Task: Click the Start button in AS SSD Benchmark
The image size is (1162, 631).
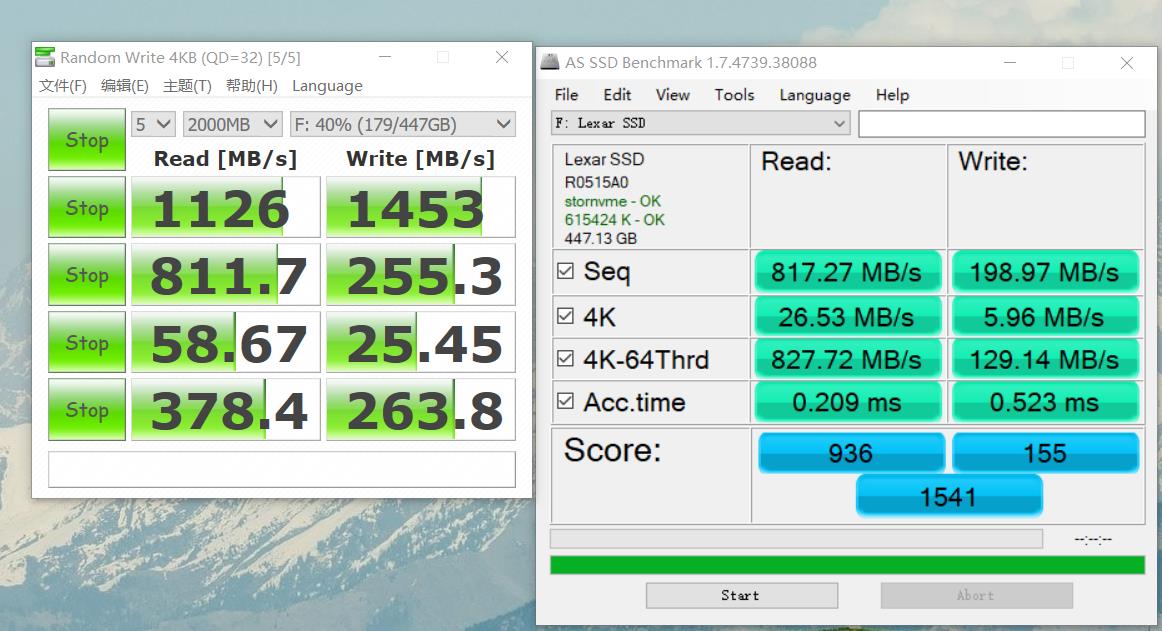Action: tap(742, 595)
